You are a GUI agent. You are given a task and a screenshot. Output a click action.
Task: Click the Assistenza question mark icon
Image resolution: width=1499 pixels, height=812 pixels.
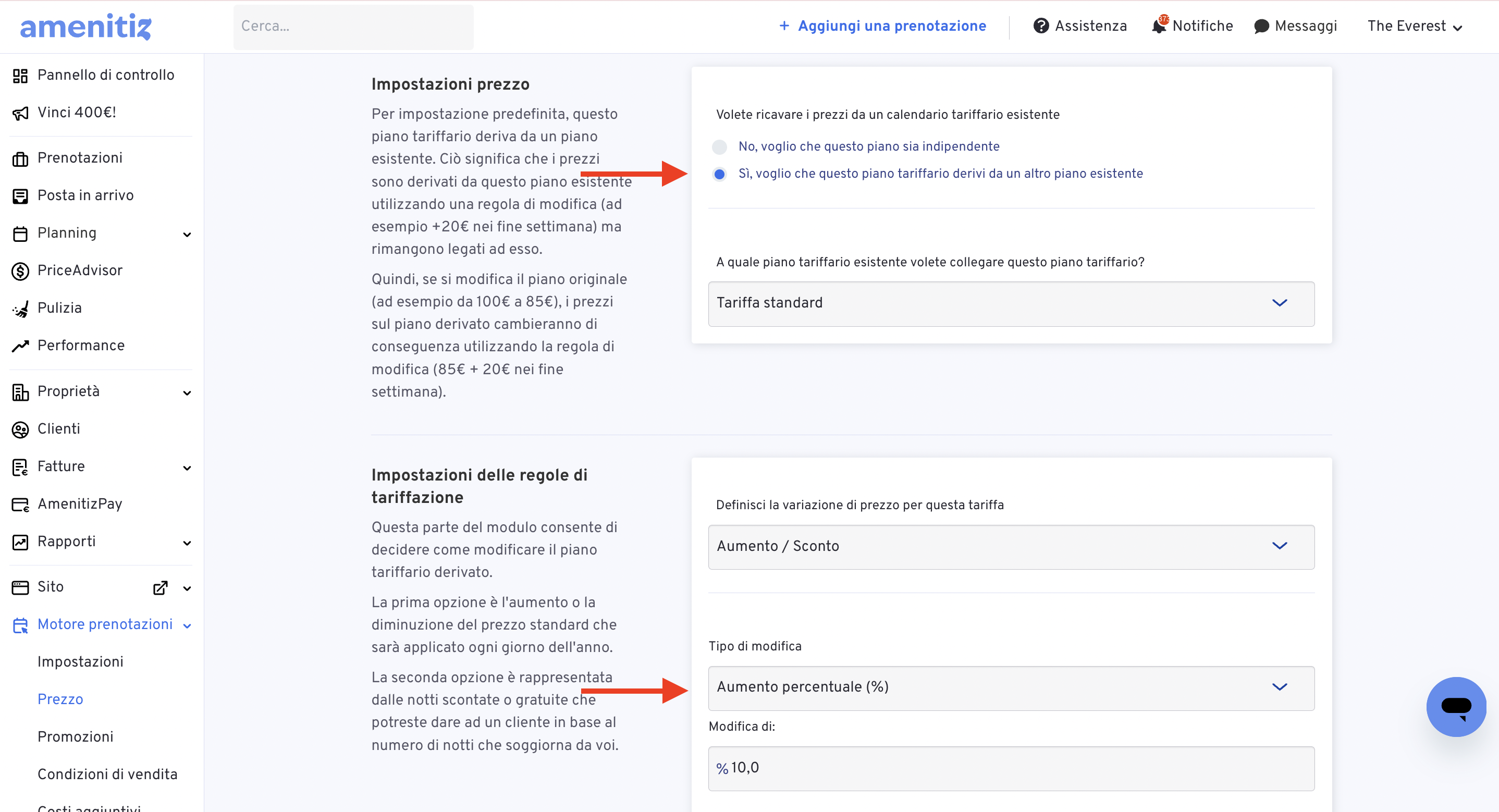coord(1040,26)
